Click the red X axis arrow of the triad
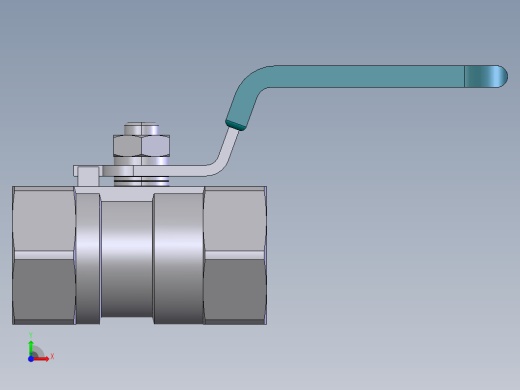The height and width of the screenshot is (390, 520). (42, 359)
